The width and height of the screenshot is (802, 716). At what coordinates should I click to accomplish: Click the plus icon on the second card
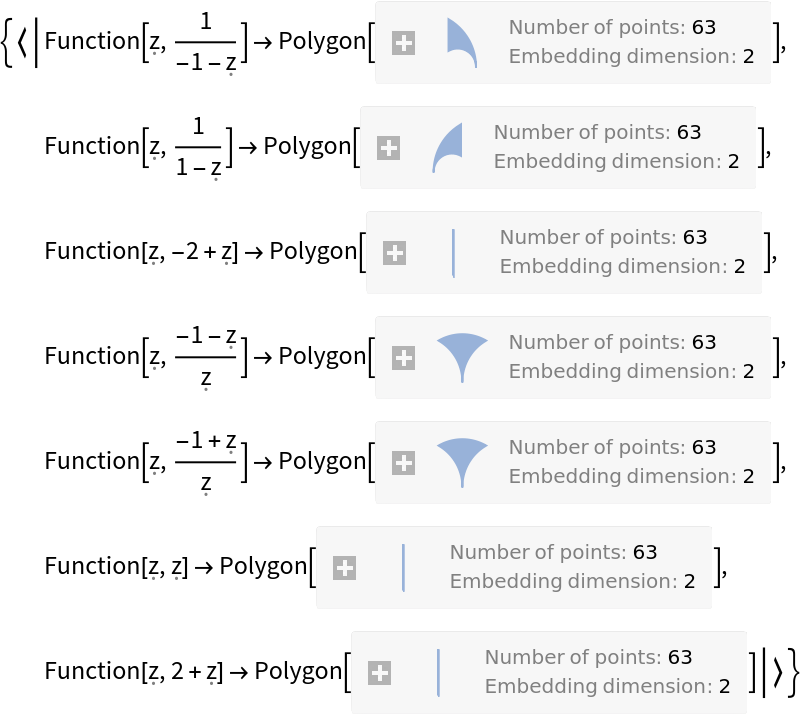coord(388,148)
